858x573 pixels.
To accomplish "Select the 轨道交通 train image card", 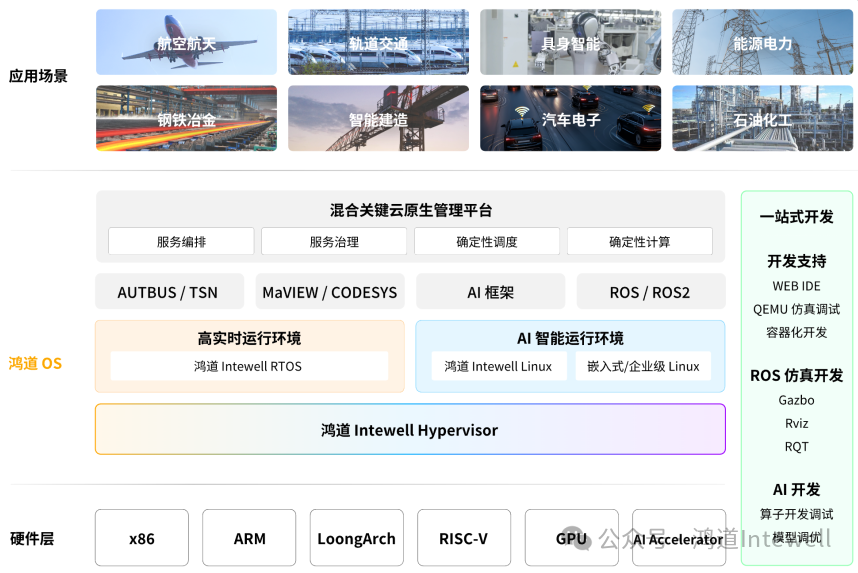I will pyautogui.click(x=379, y=42).
